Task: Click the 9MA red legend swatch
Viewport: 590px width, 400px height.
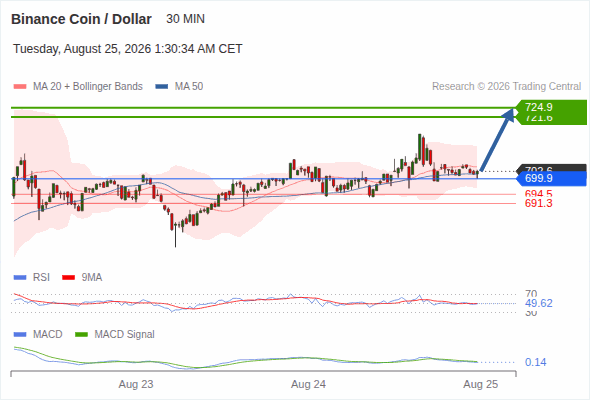Action: point(68,278)
